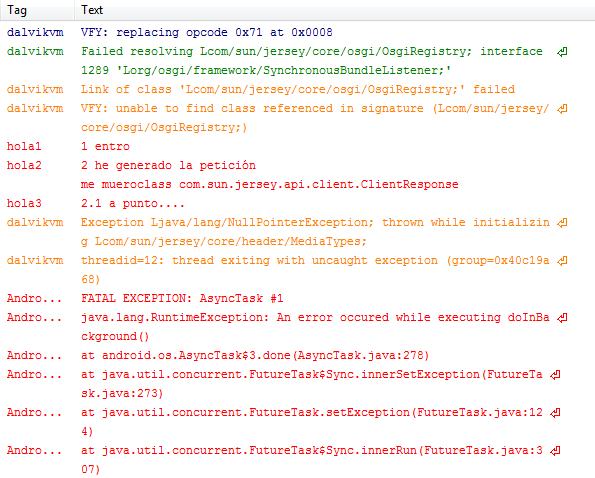
Task: Click wrap icon on FutureTask.setException line
Action: [555, 413]
